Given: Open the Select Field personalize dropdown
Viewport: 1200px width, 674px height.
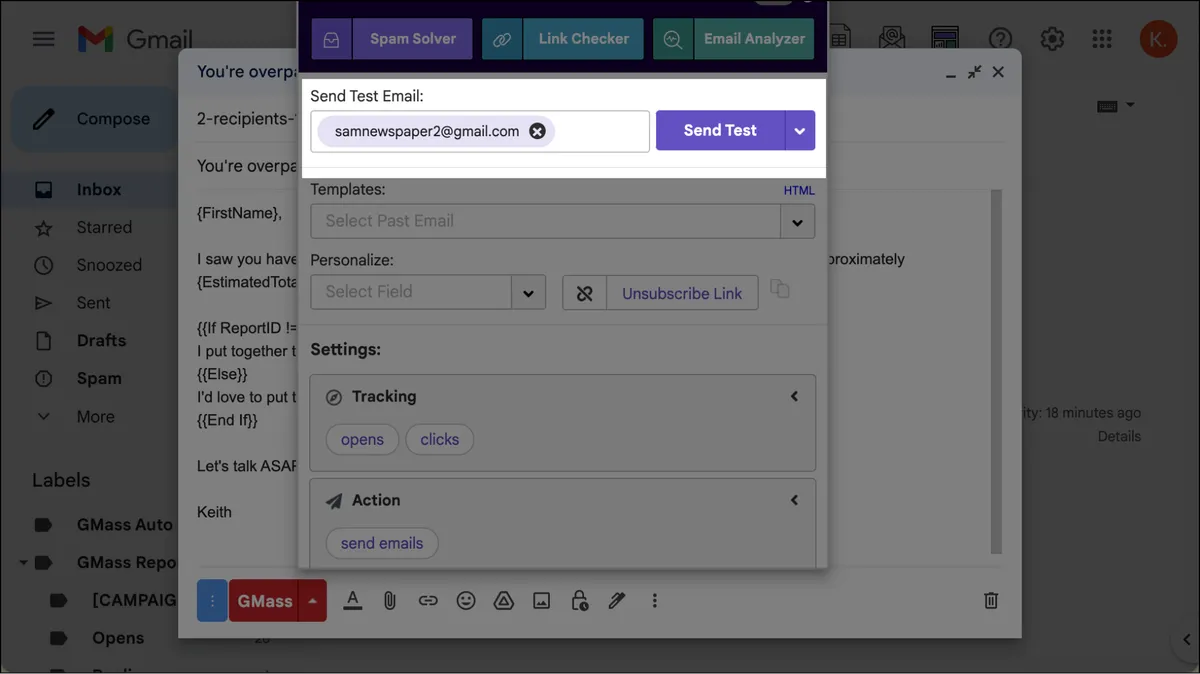Looking at the screenshot, I should 528,293.
